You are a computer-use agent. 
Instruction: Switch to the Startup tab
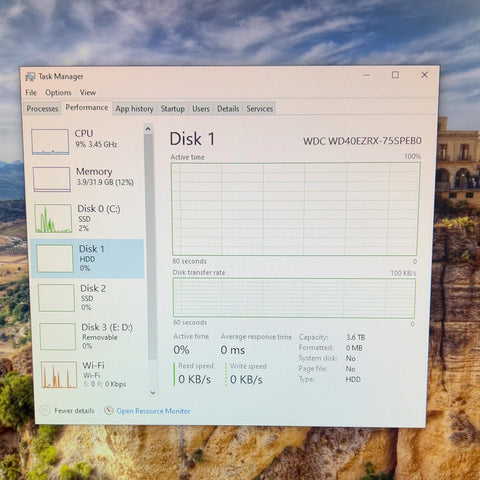click(x=173, y=109)
